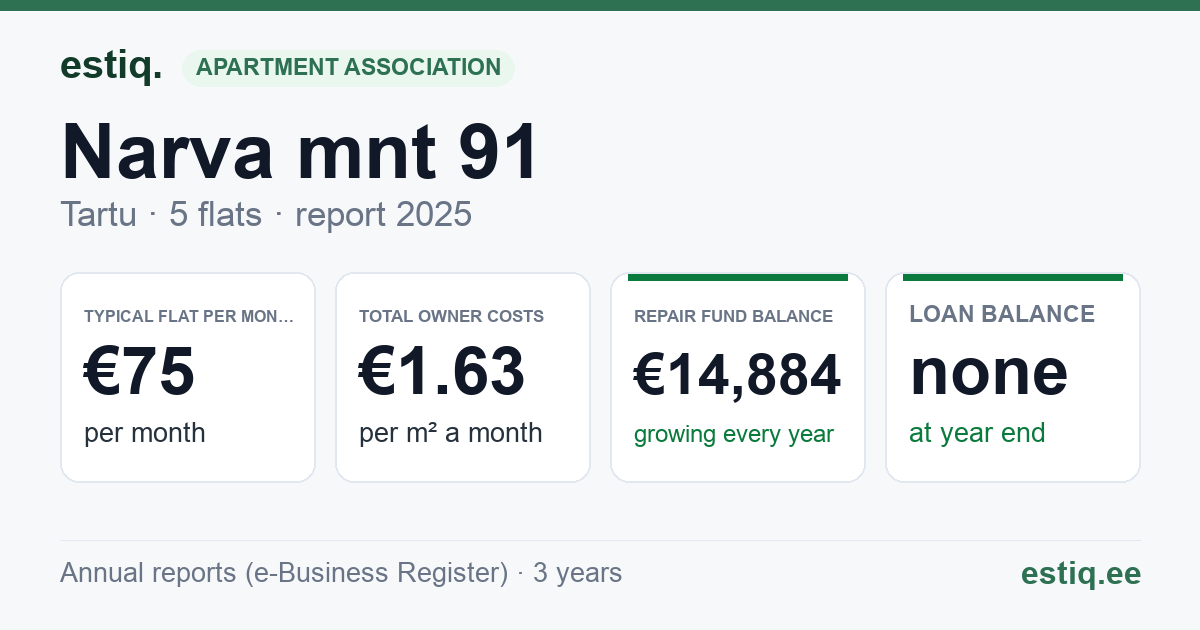Image resolution: width=1200 pixels, height=630 pixels.
Task: Click the €1.63 value
Action: pos(442,372)
